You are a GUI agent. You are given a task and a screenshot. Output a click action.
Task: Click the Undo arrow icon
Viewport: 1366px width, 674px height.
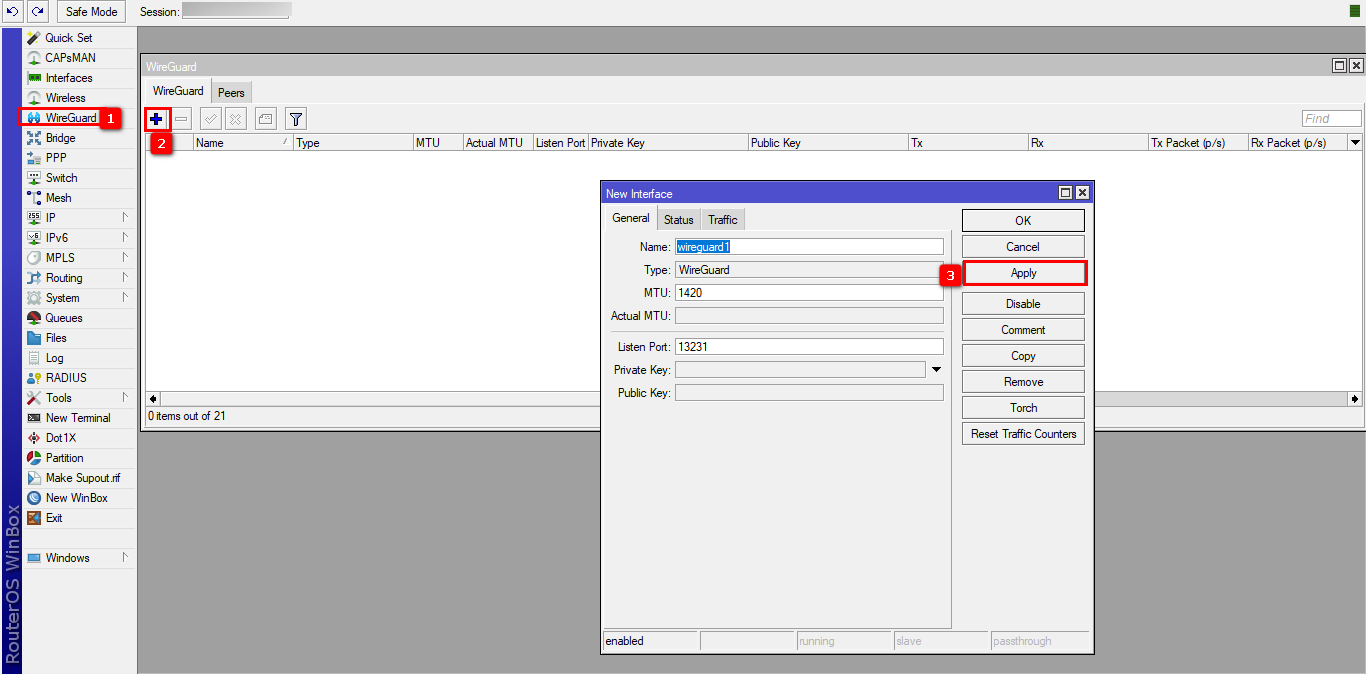tap(12, 11)
